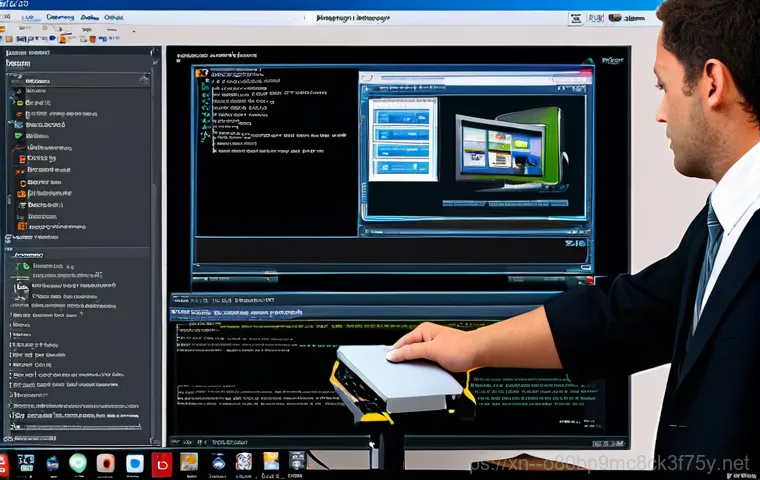The width and height of the screenshot is (760, 480).
Task: Click the top-left icon of the code panel
Action: click(x=202, y=73)
